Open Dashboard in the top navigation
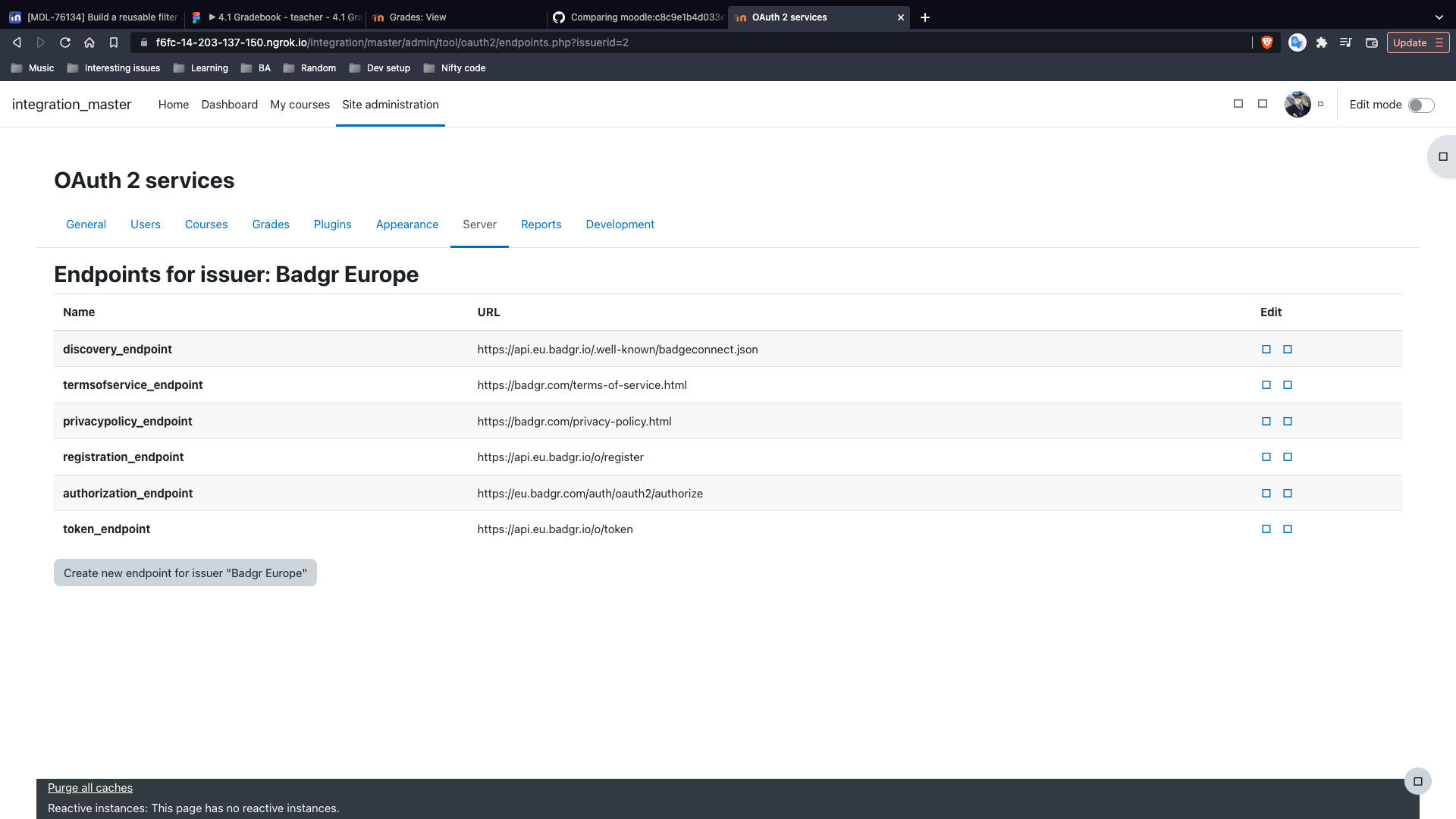 (229, 105)
